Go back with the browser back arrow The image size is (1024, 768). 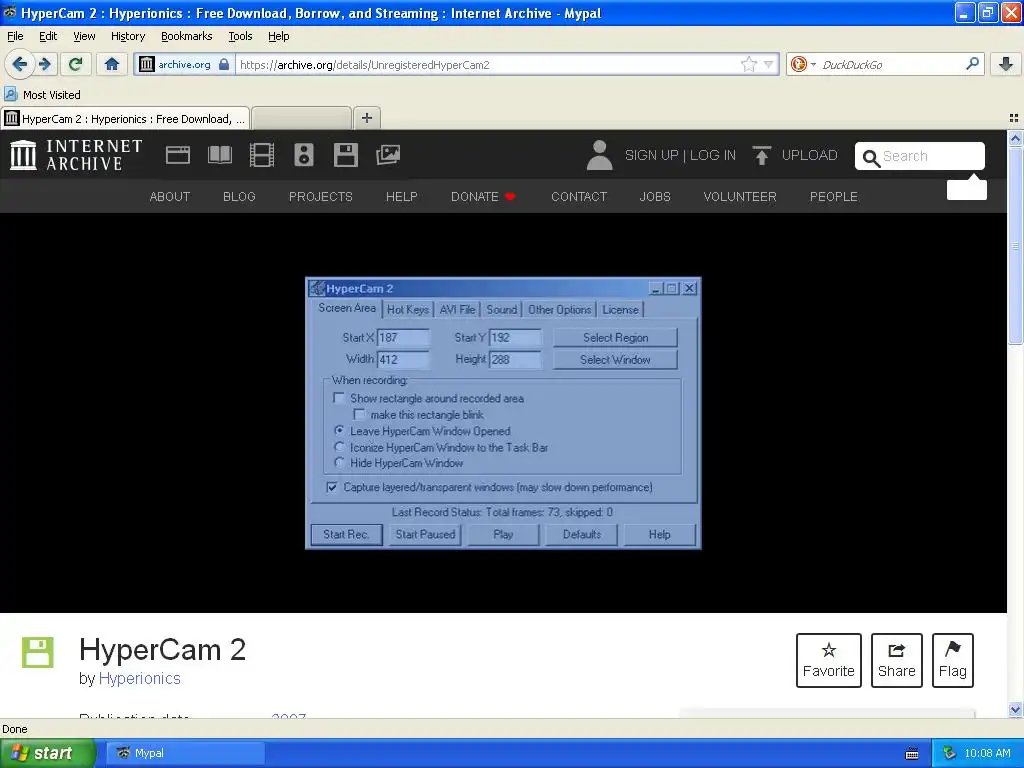(20, 64)
